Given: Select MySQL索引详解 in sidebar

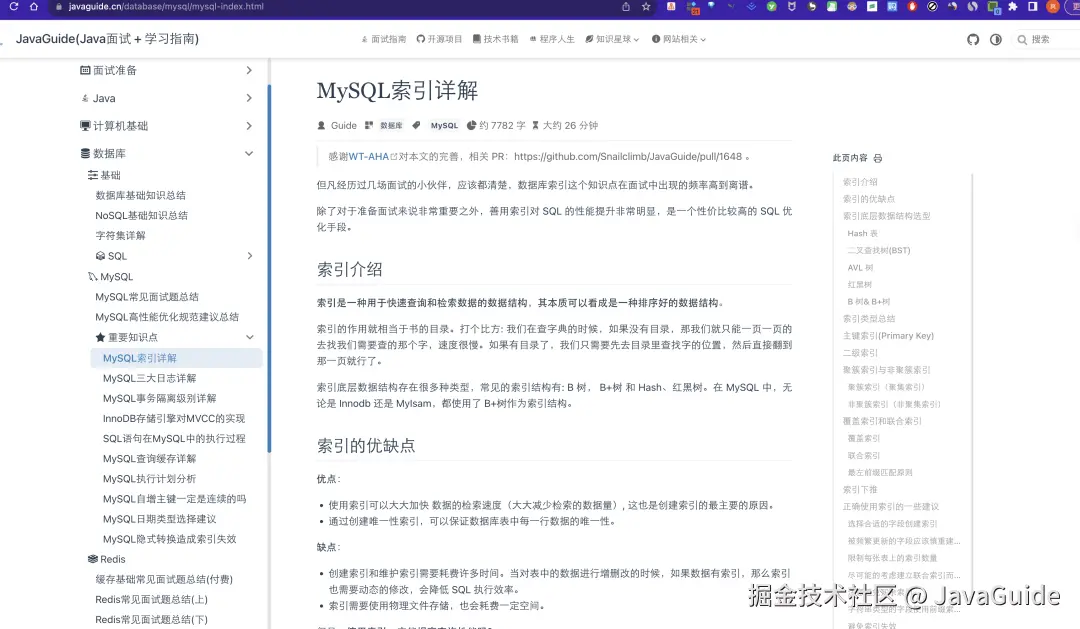Looking at the screenshot, I should 176,358.
